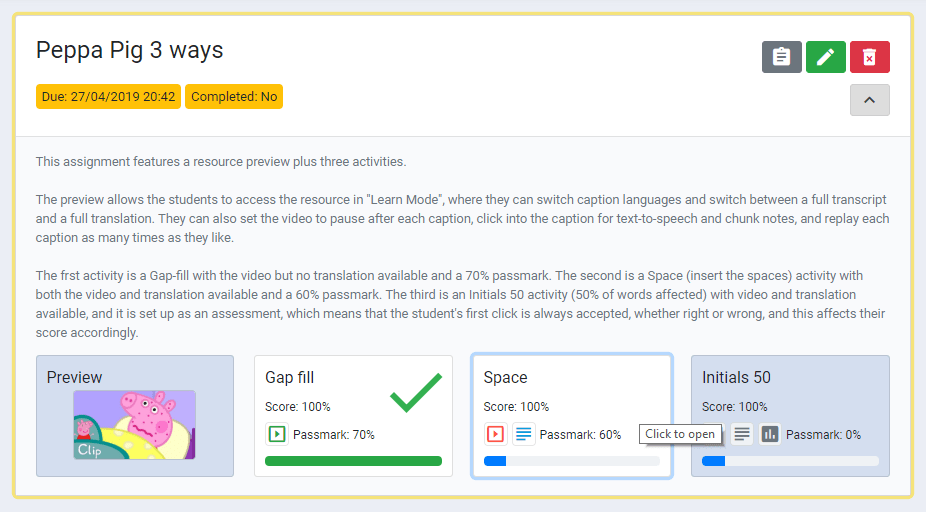Screen dimensions: 926x512
Task: Click the Space blue progress bar
Action: coord(571,461)
